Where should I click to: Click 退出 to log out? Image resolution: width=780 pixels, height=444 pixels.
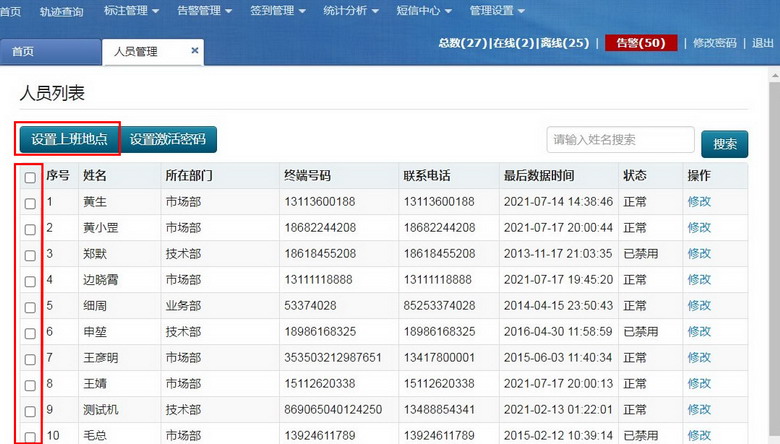(x=763, y=43)
